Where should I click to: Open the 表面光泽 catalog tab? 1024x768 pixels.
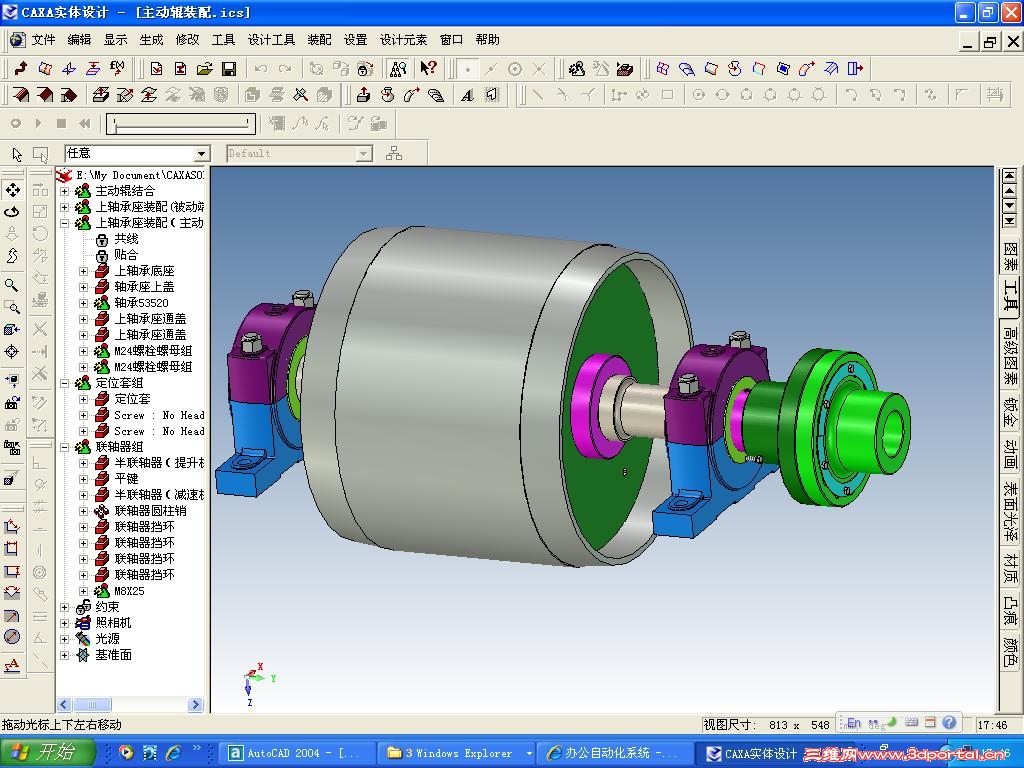(1010, 511)
